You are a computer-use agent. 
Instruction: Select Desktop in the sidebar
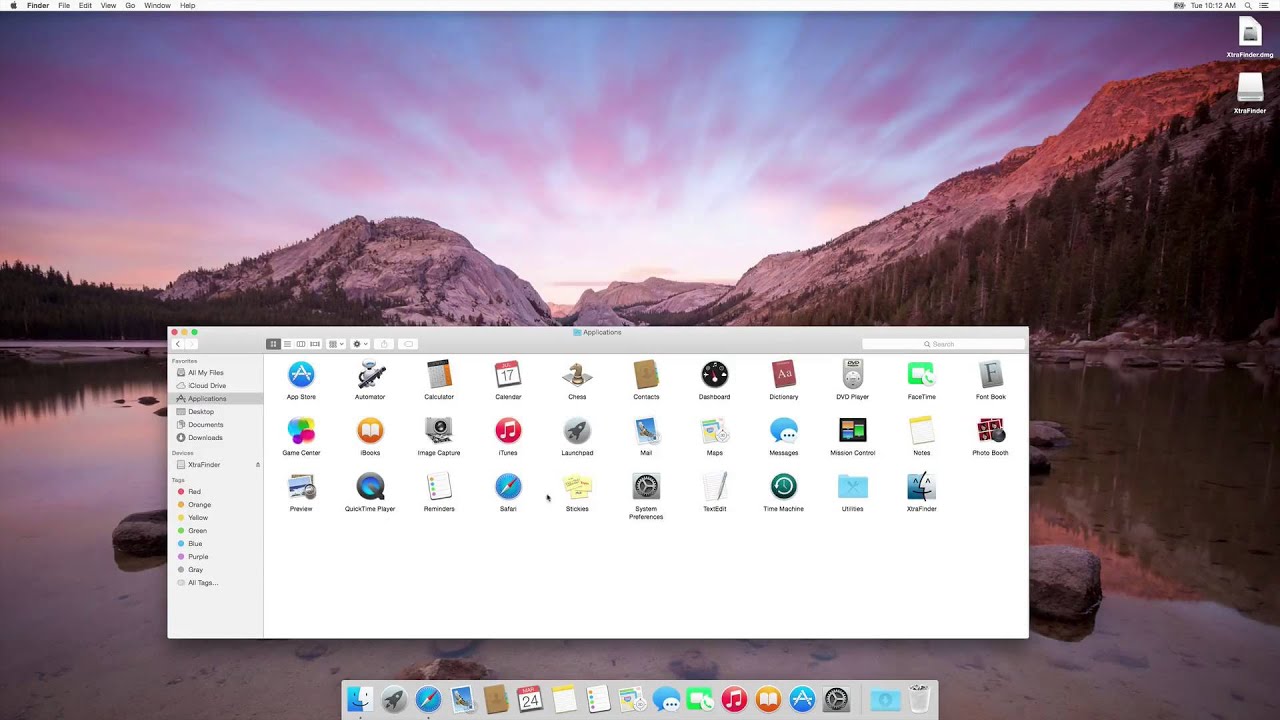[215, 412]
